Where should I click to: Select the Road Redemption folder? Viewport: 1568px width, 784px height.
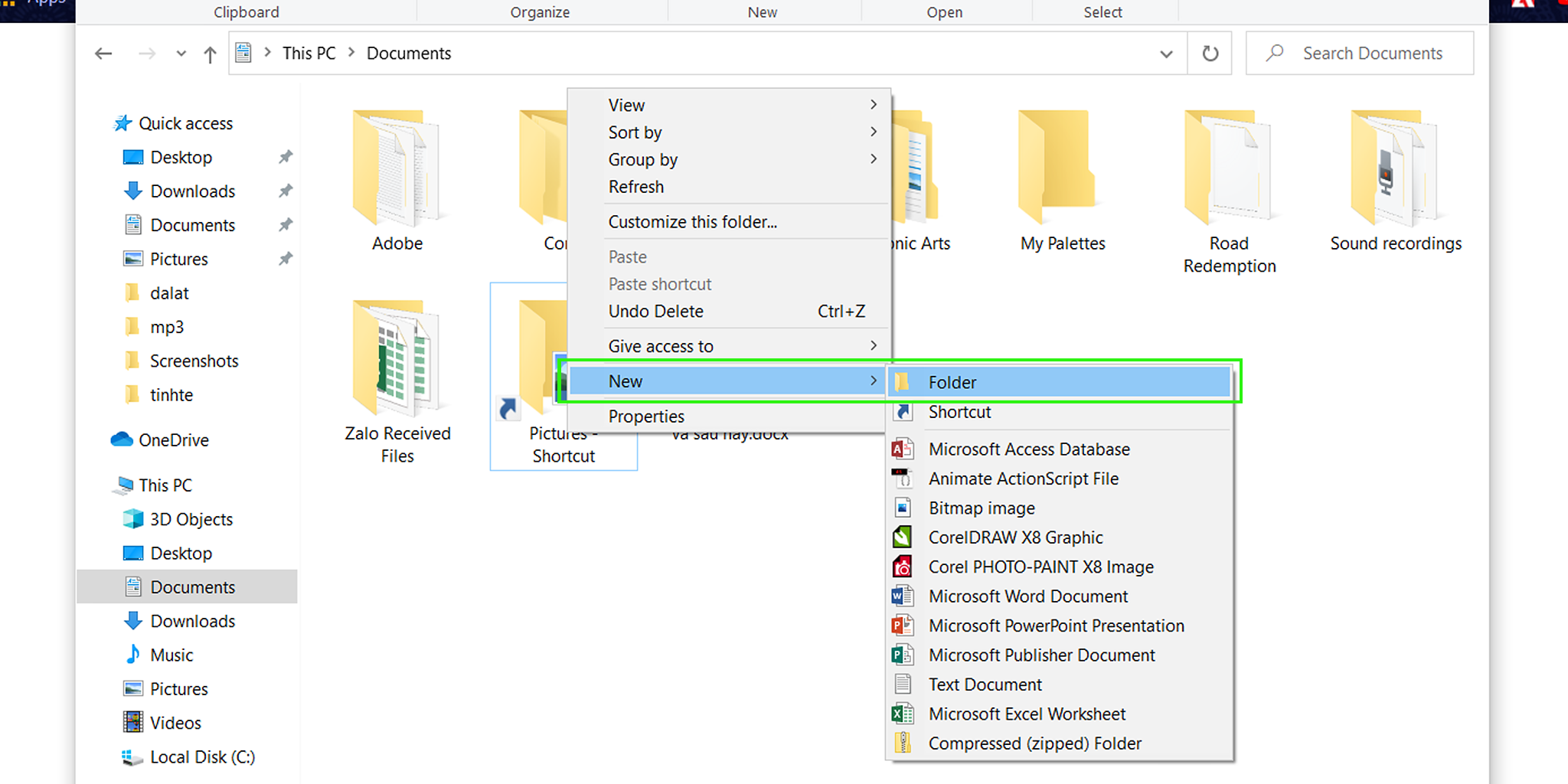click(1229, 193)
